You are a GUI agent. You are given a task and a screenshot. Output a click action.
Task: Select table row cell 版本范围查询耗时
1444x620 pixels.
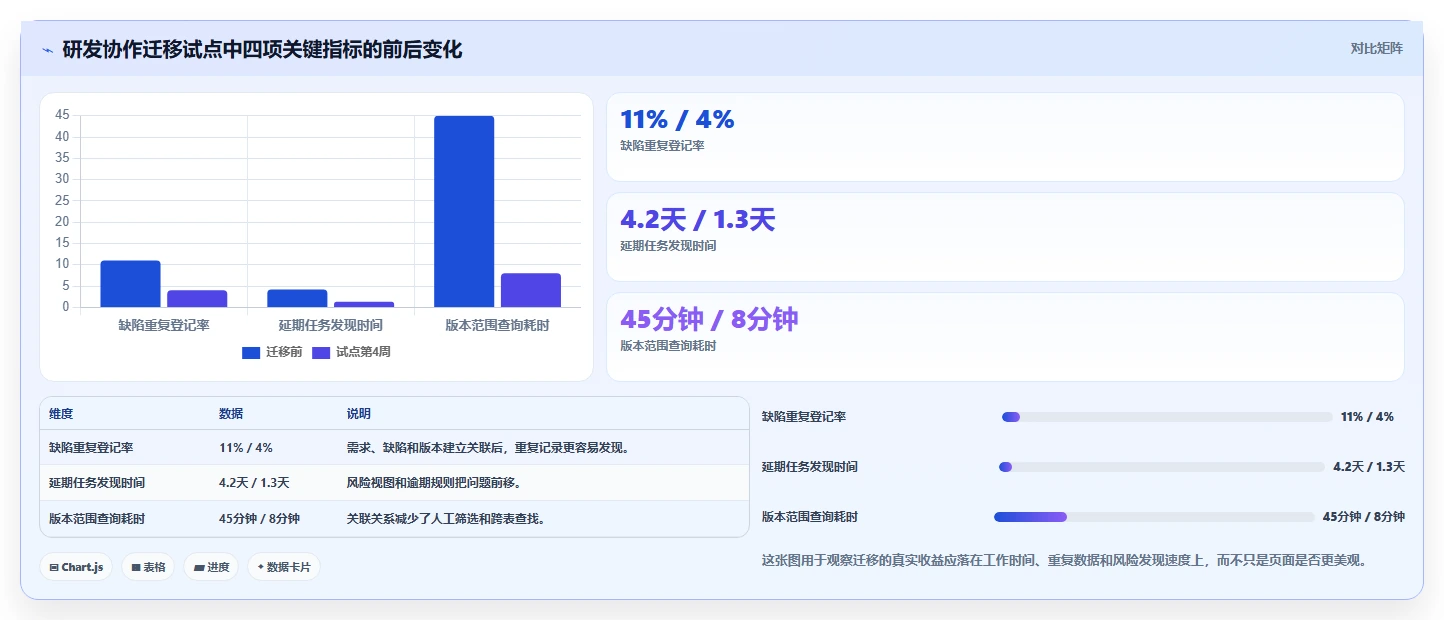[x=97, y=519]
